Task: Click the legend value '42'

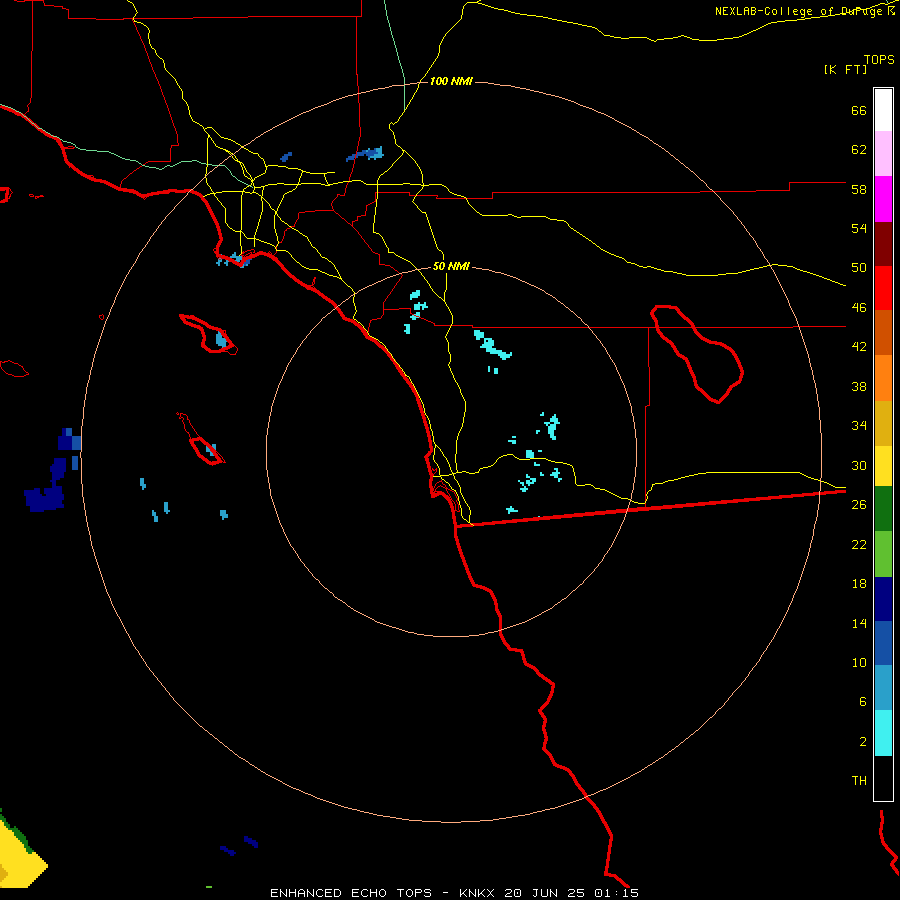Action: (859, 347)
